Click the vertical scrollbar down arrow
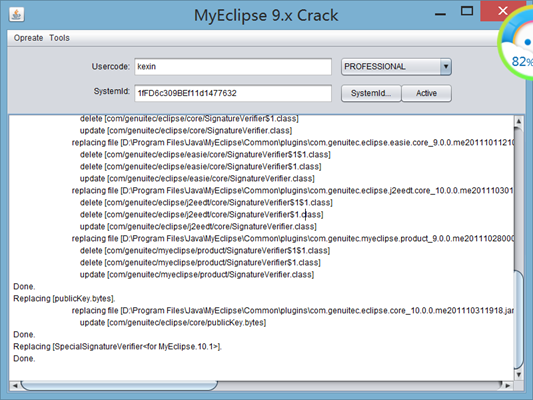533x400 pixels. pos(518,375)
